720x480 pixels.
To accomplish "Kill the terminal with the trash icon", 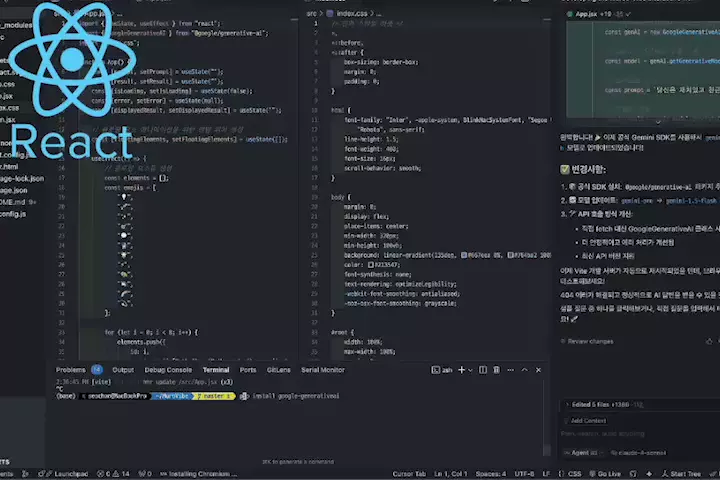I will point(496,370).
